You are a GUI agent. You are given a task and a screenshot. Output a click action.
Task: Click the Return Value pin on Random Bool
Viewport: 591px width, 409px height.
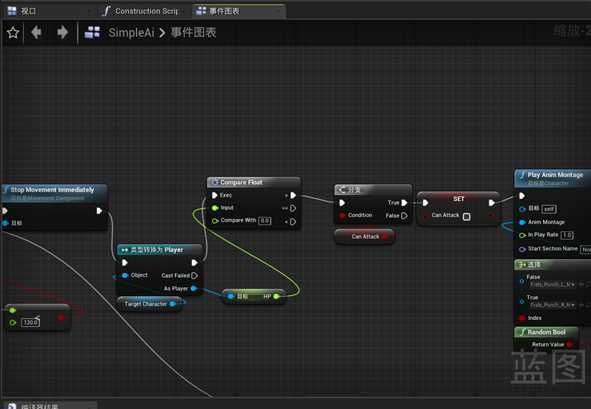570,344
